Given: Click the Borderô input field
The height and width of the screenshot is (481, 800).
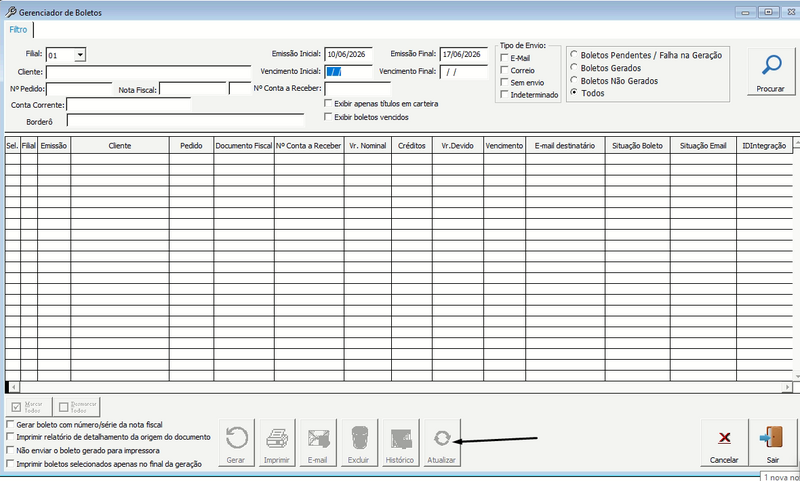Looking at the screenshot, I should pyautogui.click(x=185, y=121).
